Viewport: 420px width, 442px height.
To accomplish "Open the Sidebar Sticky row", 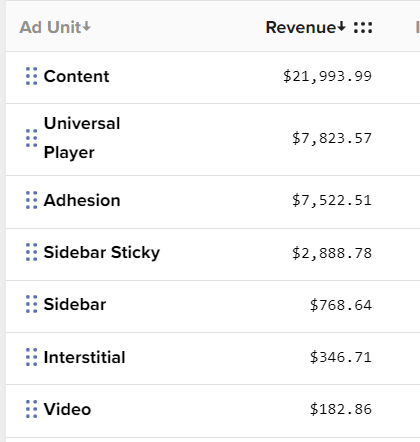I will [x=213, y=255].
